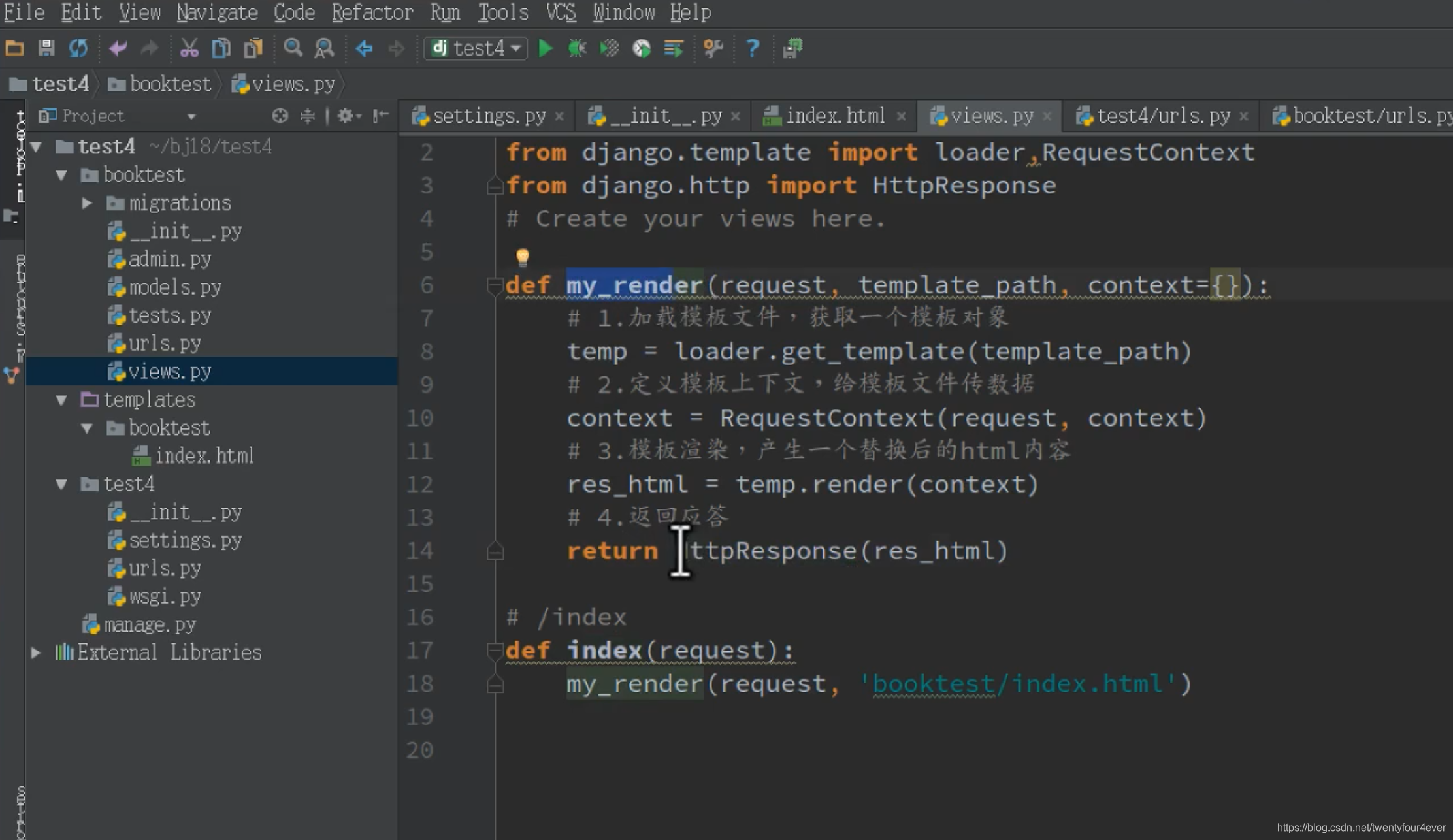Click the Forward navigation arrow

396,48
